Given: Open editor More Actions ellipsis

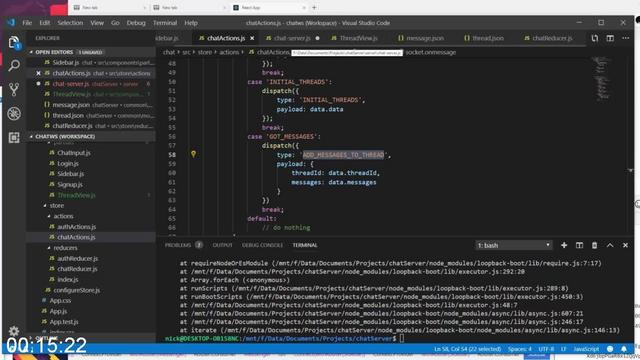Looking at the screenshot, I should [x=625, y=38].
